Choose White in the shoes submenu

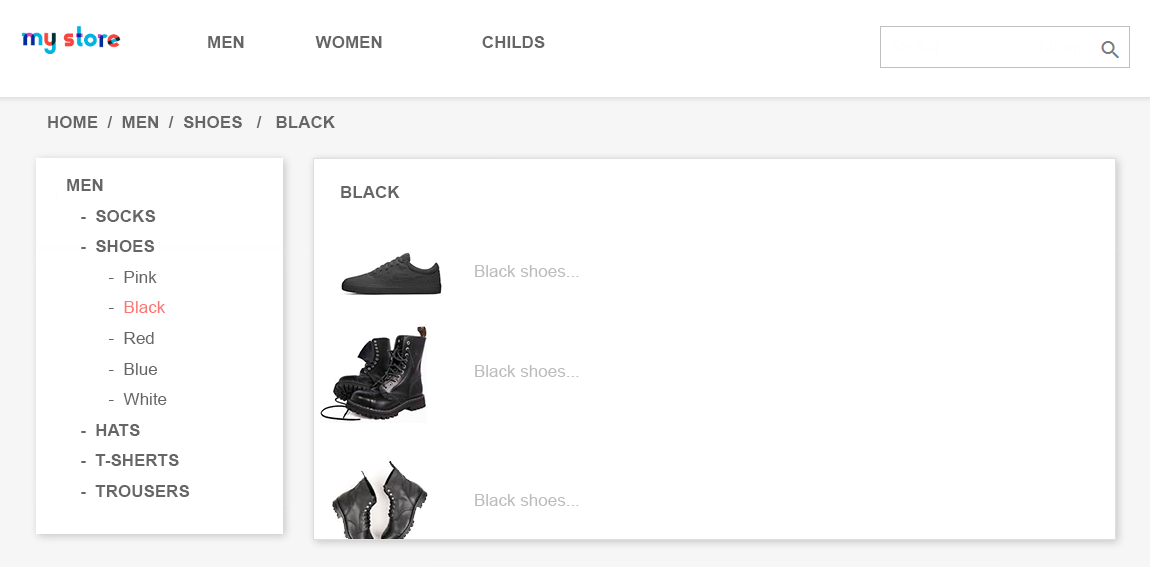coord(145,399)
